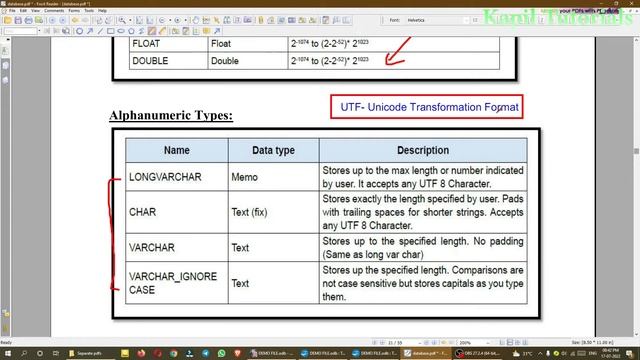This screenshot has width=640, height=360.
Task: Select the eraser tool next to pencil
Action: pyautogui.click(x=162, y=31)
